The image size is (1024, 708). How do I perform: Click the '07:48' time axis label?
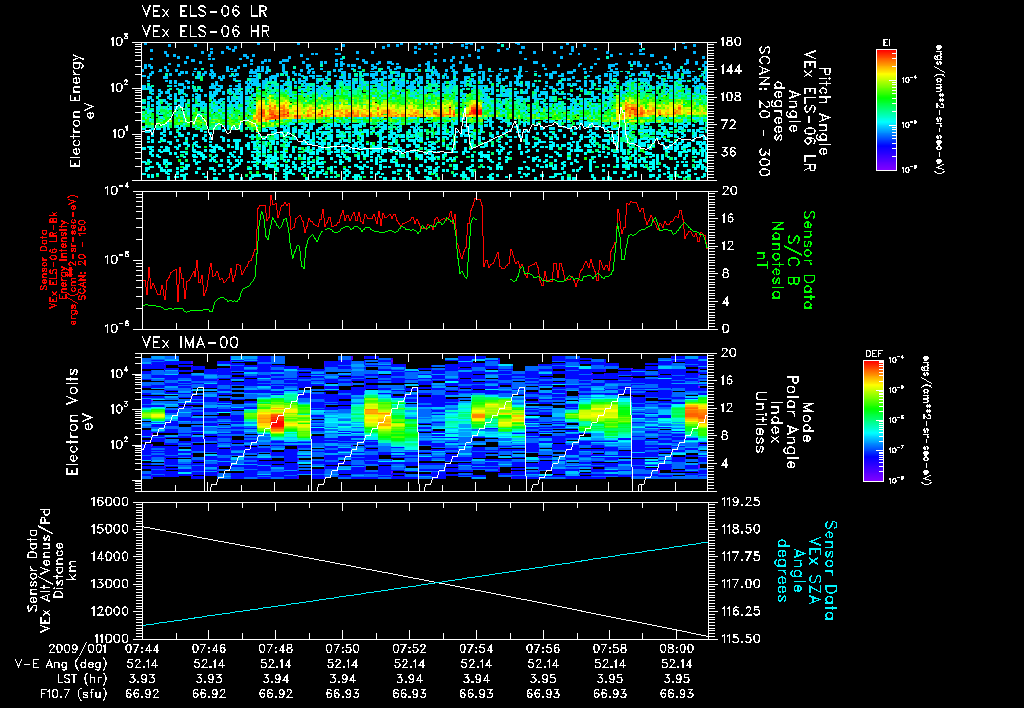point(275,649)
